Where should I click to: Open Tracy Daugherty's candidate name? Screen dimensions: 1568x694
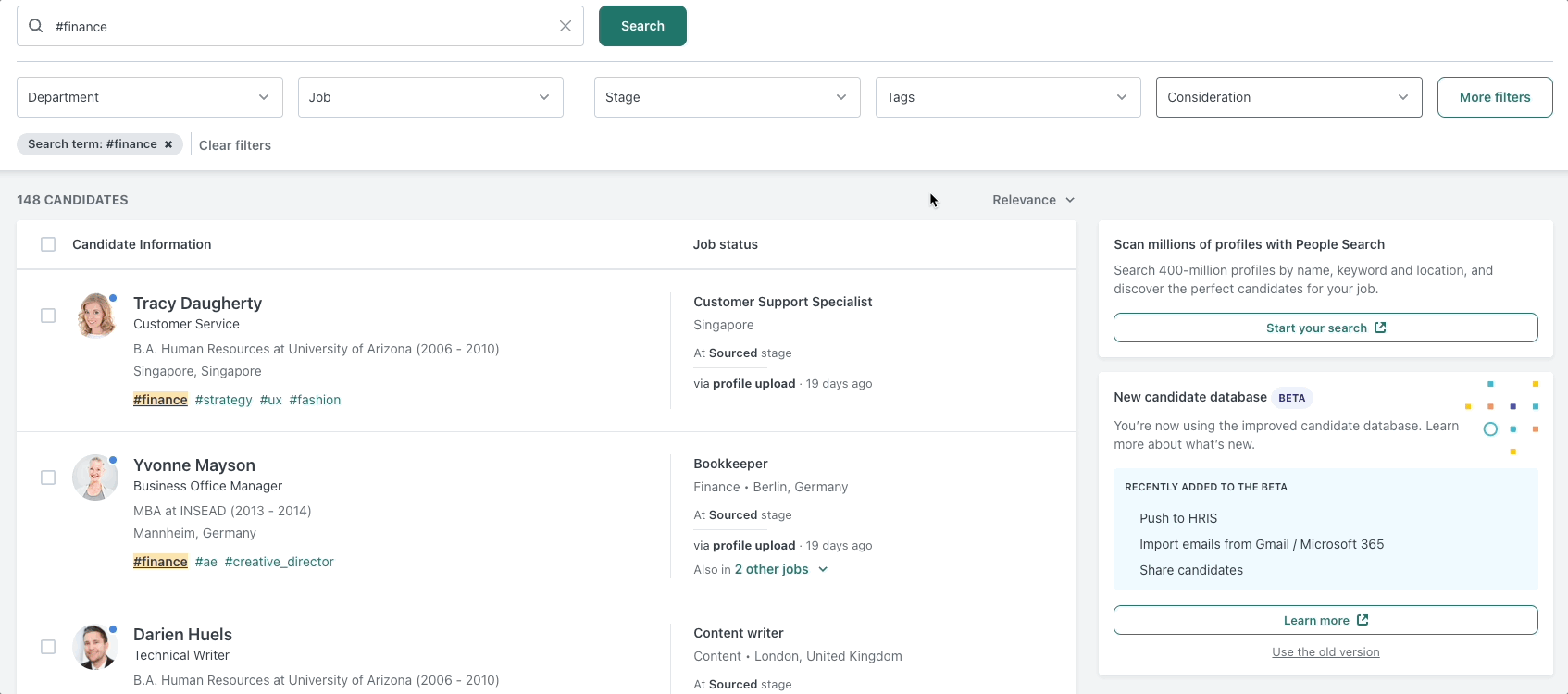[x=197, y=304]
